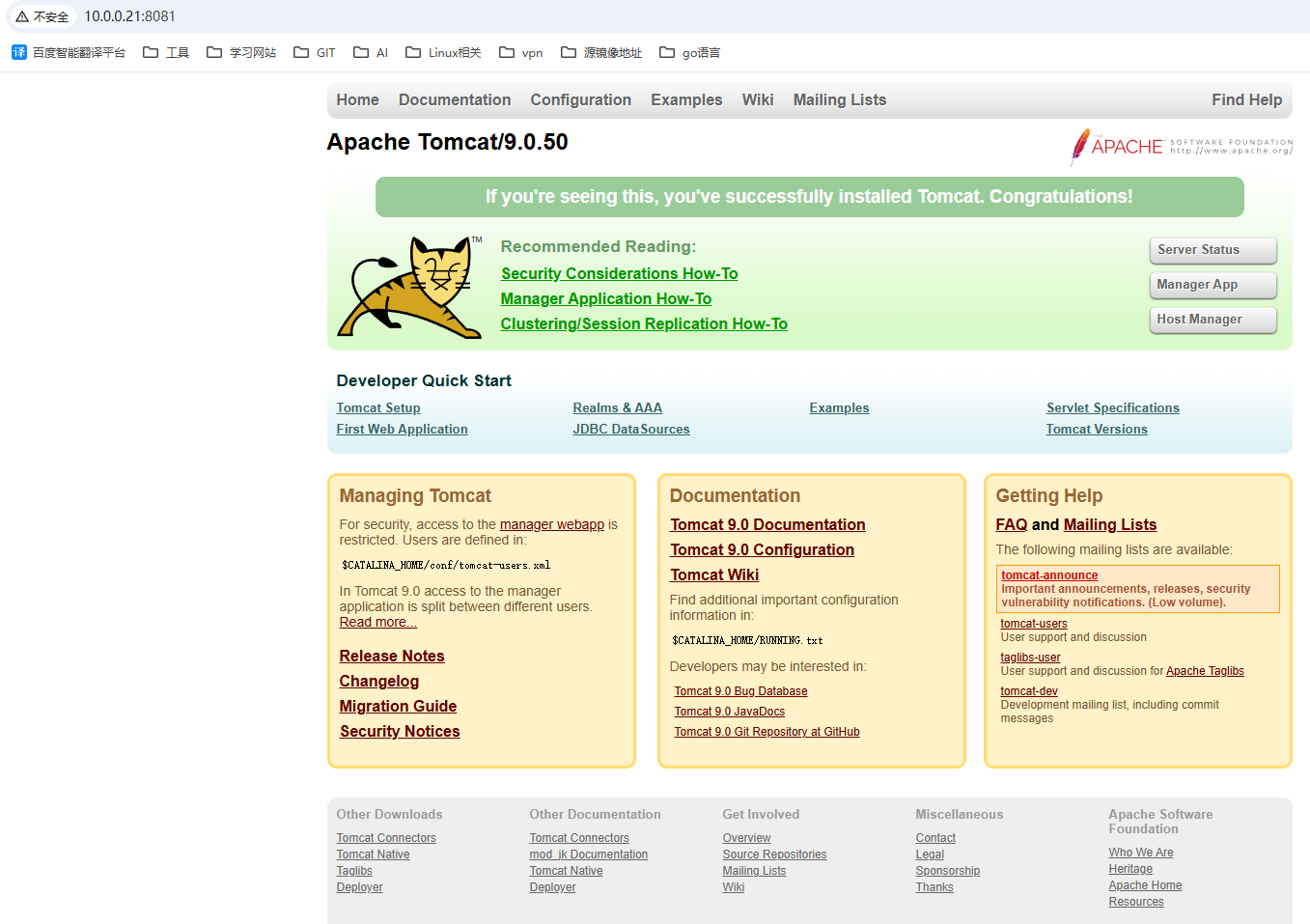Click the insecure connection warning icon
The image size is (1310, 924).
click(22, 16)
